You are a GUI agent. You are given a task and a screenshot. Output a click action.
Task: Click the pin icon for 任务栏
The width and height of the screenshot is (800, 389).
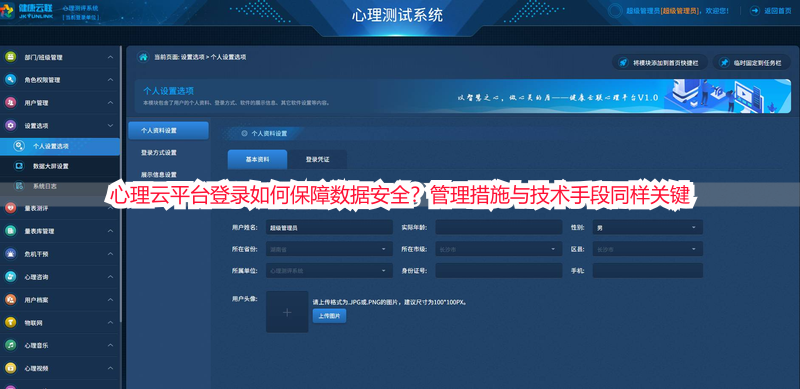pos(724,63)
